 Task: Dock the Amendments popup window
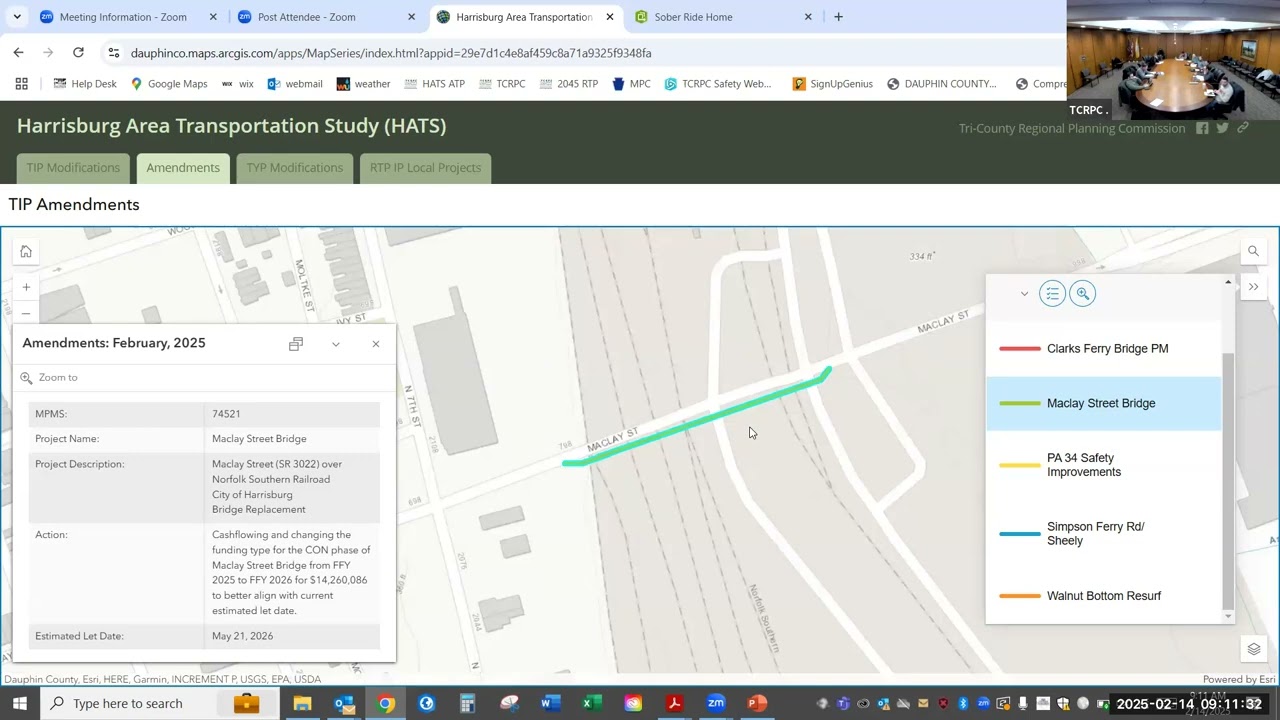pos(296,344)
